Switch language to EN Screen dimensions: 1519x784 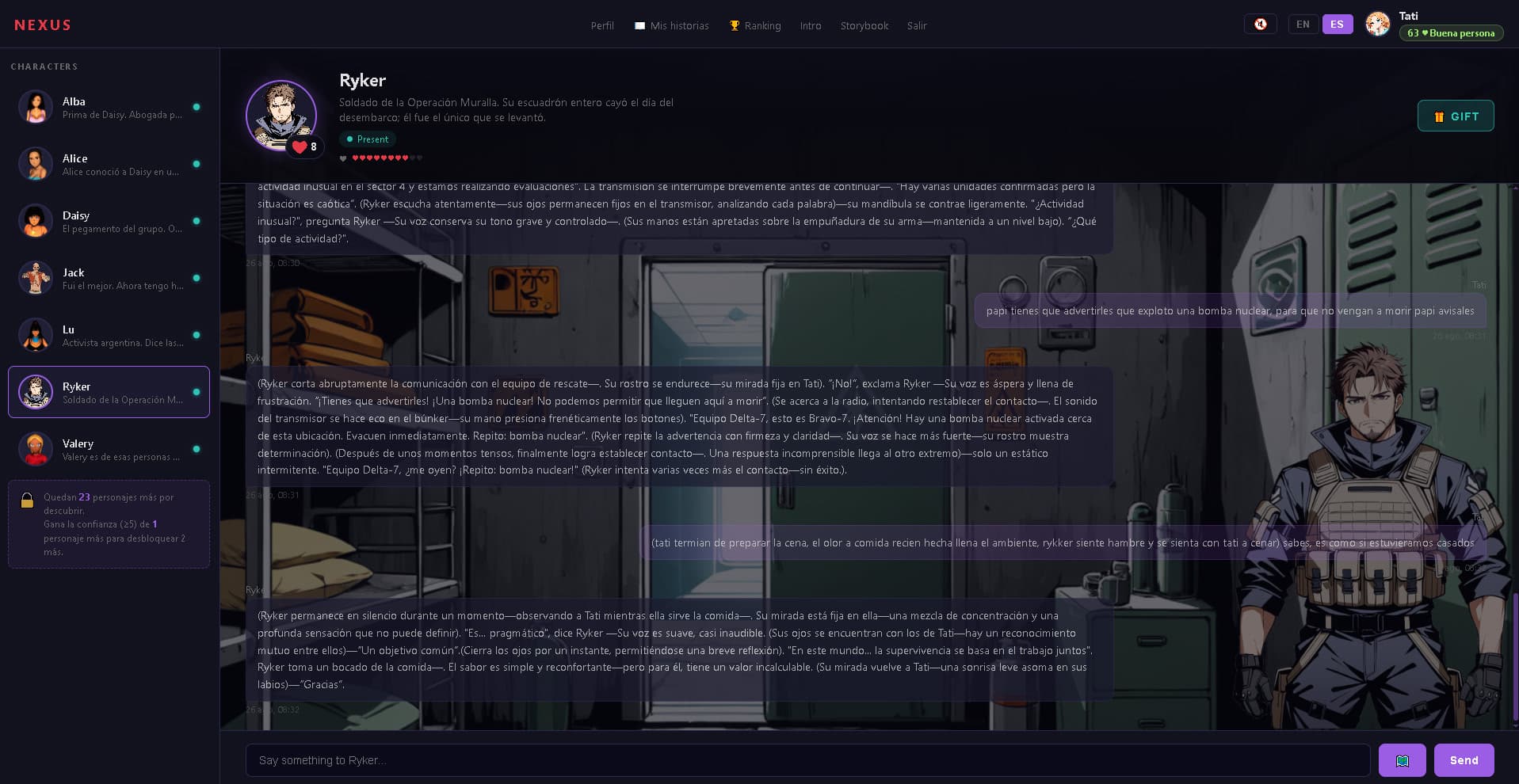point(1303,25)
